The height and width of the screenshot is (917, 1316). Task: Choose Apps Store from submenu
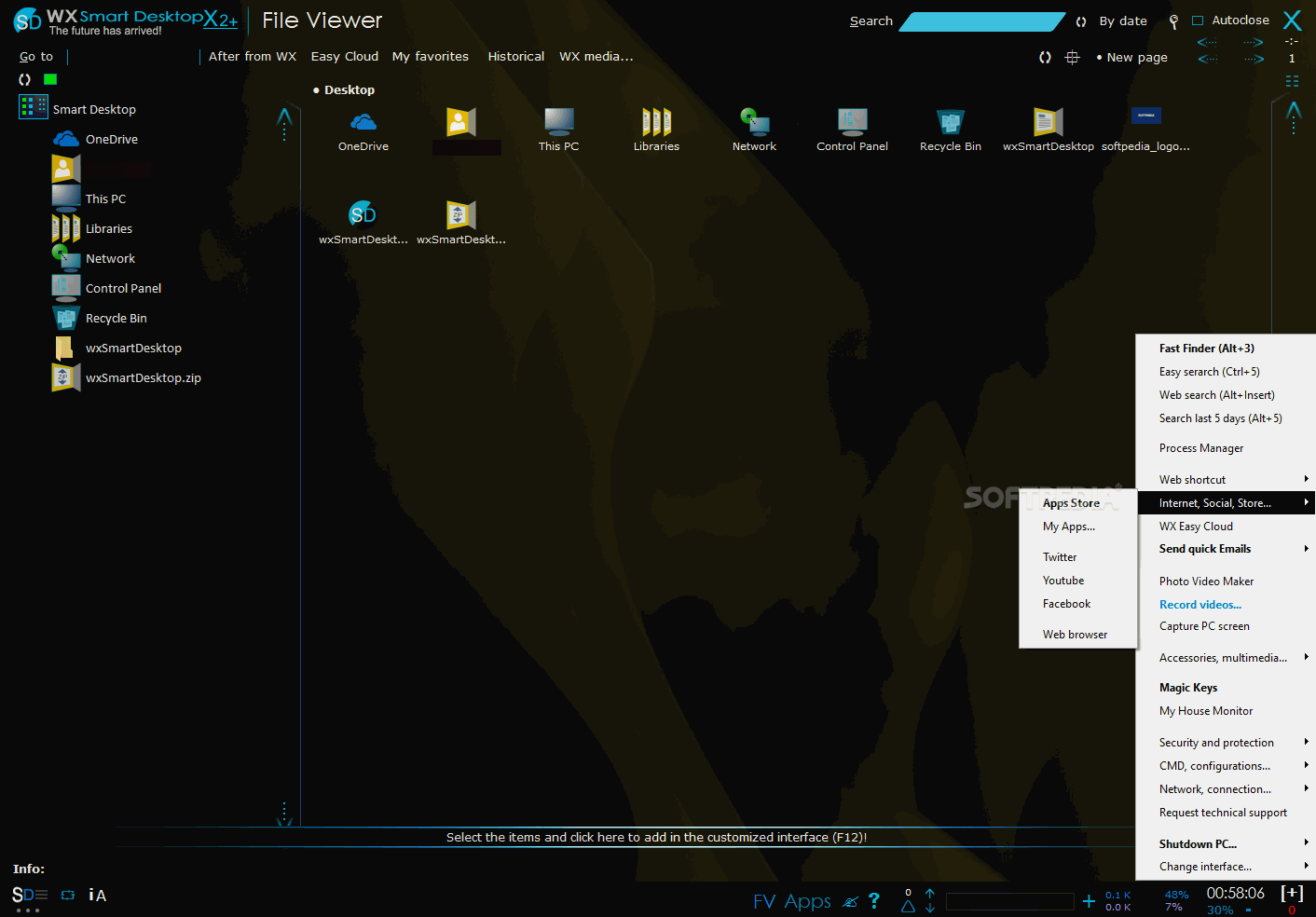coord(1078,503)
